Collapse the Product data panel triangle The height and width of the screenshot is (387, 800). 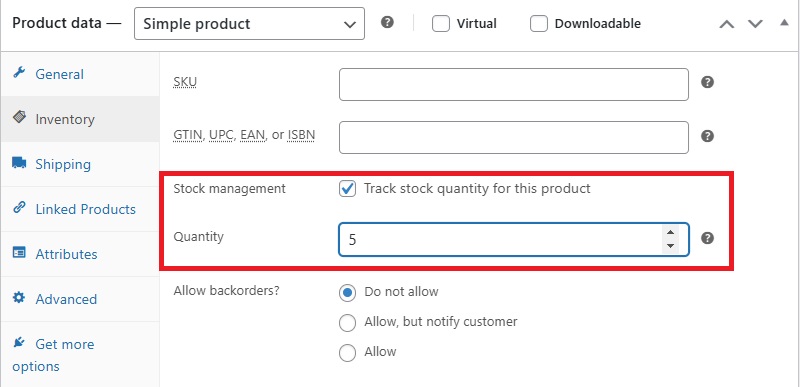[x=784, y=22]
